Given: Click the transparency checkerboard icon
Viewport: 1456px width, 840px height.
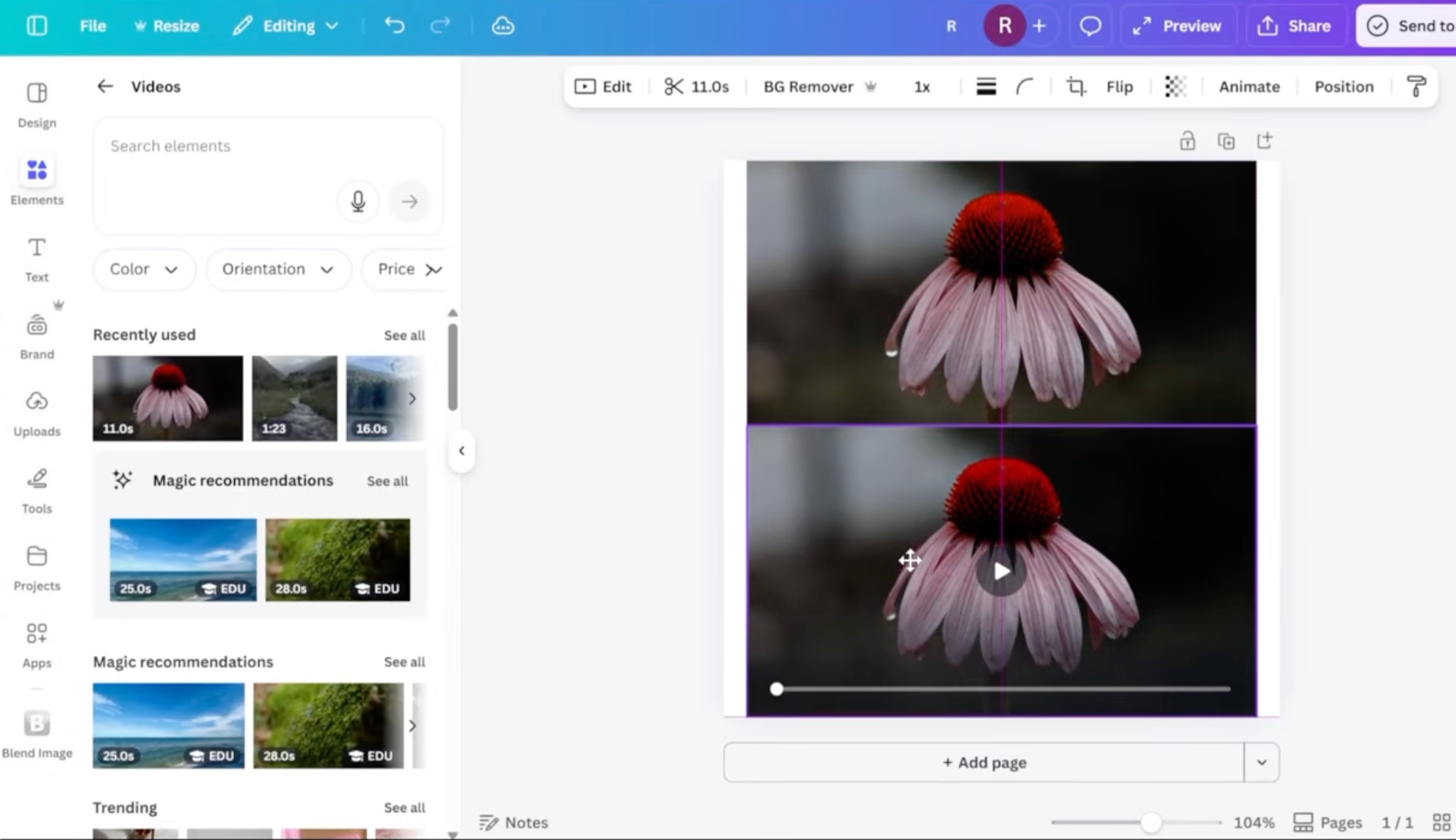Looking at the screenshot, I should tap(1175, 87).
